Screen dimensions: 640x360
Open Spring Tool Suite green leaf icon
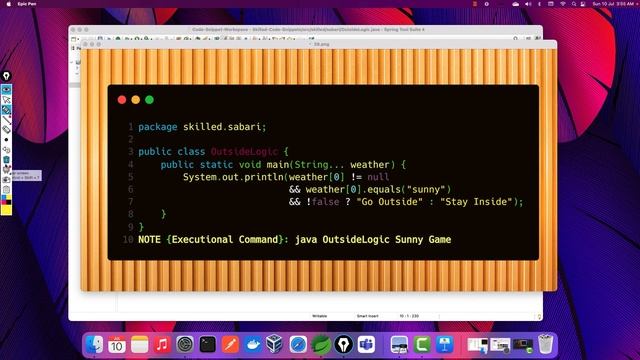point(321,345)
